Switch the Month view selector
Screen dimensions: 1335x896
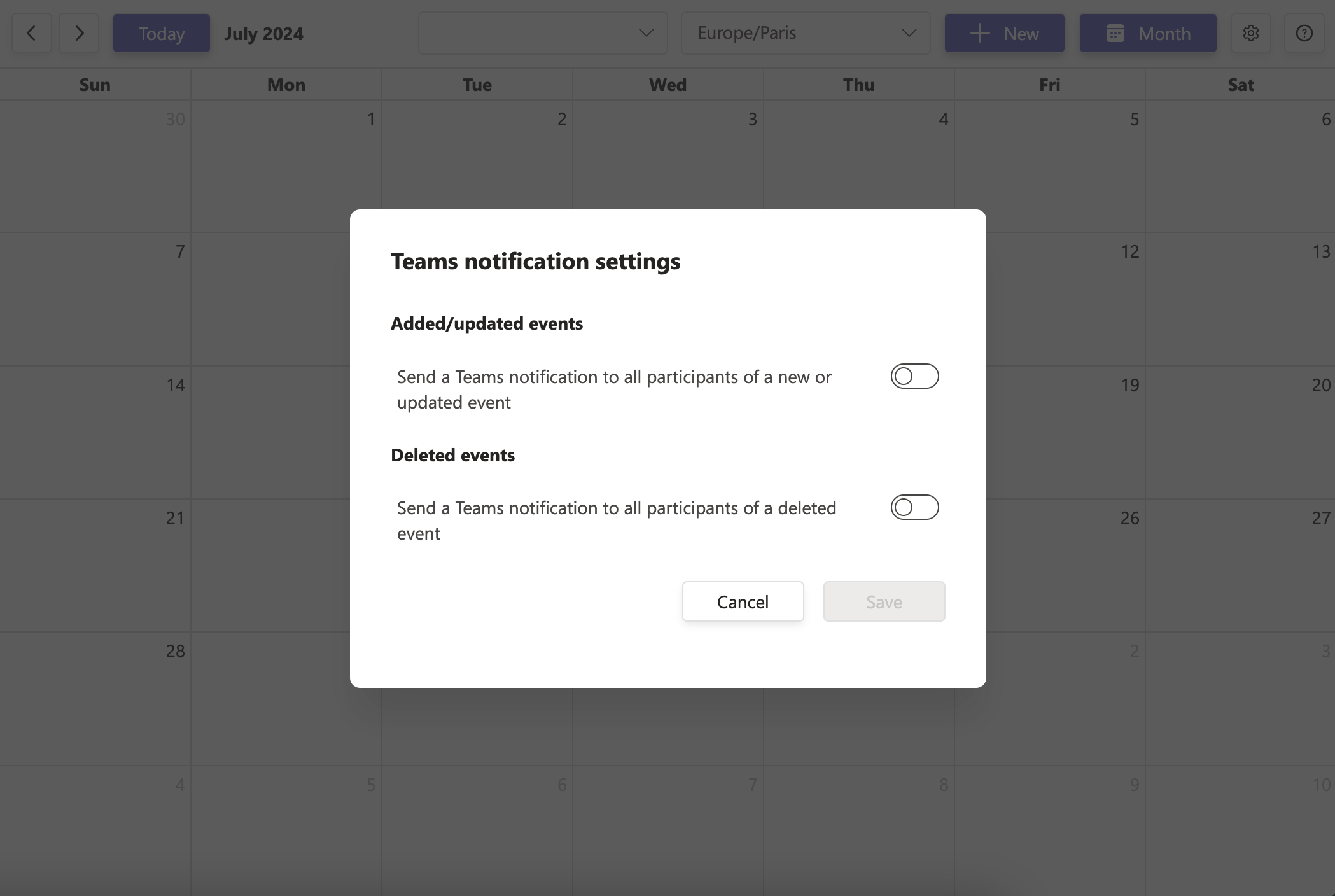pos(1148,33)
